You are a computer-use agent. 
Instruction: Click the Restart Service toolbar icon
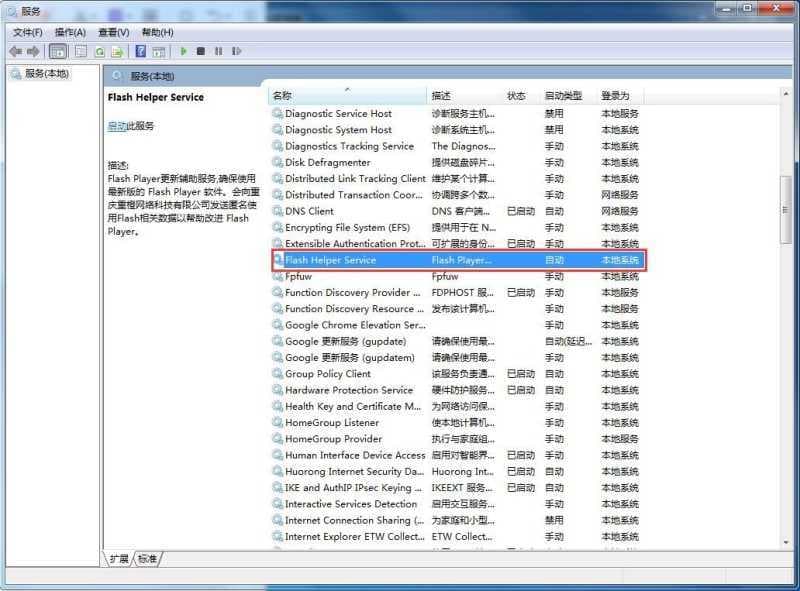click(x=236, y=51)
